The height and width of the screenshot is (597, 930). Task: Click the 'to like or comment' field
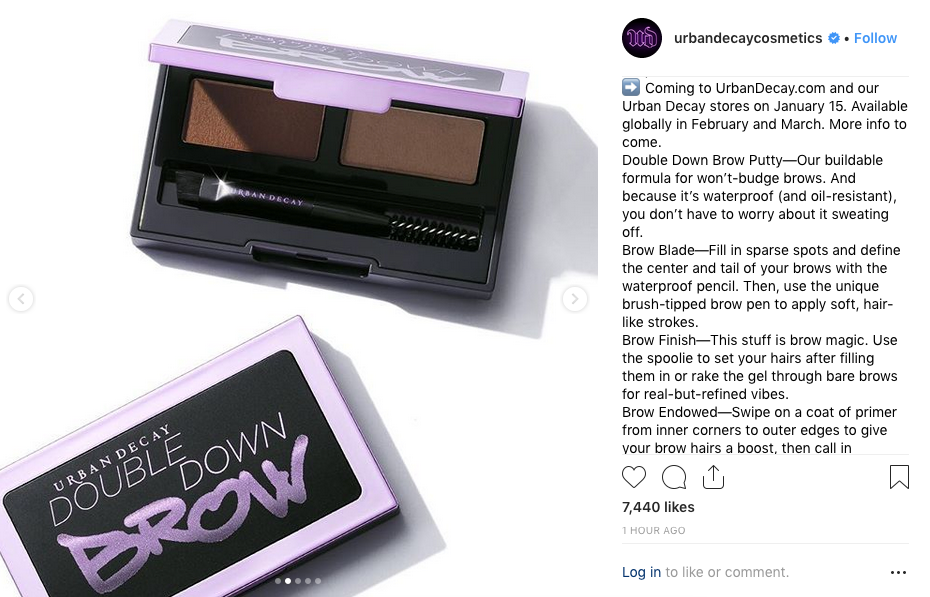pos(727,572)
